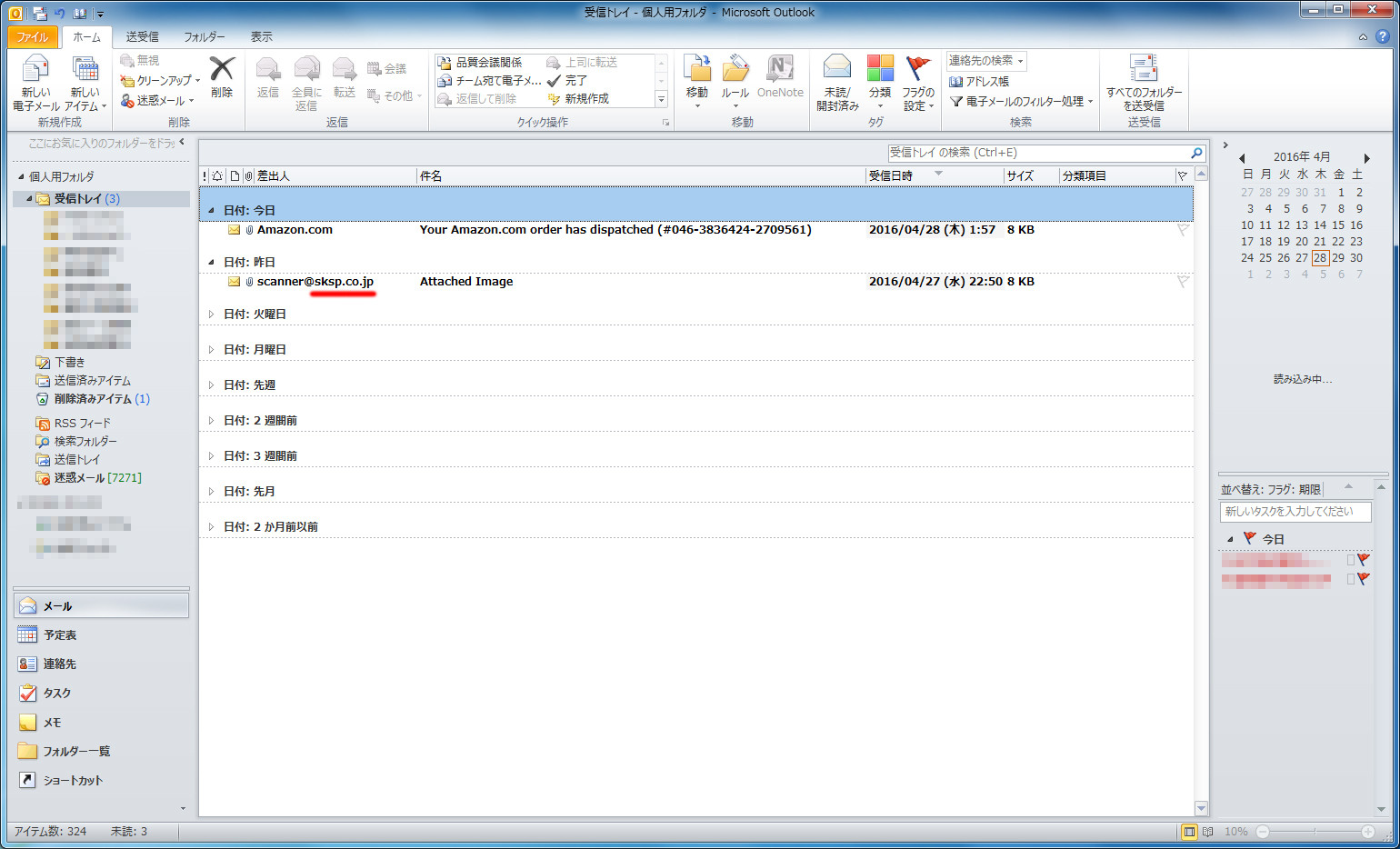Click the zoom slider in the status bar

pos(1315,832)
